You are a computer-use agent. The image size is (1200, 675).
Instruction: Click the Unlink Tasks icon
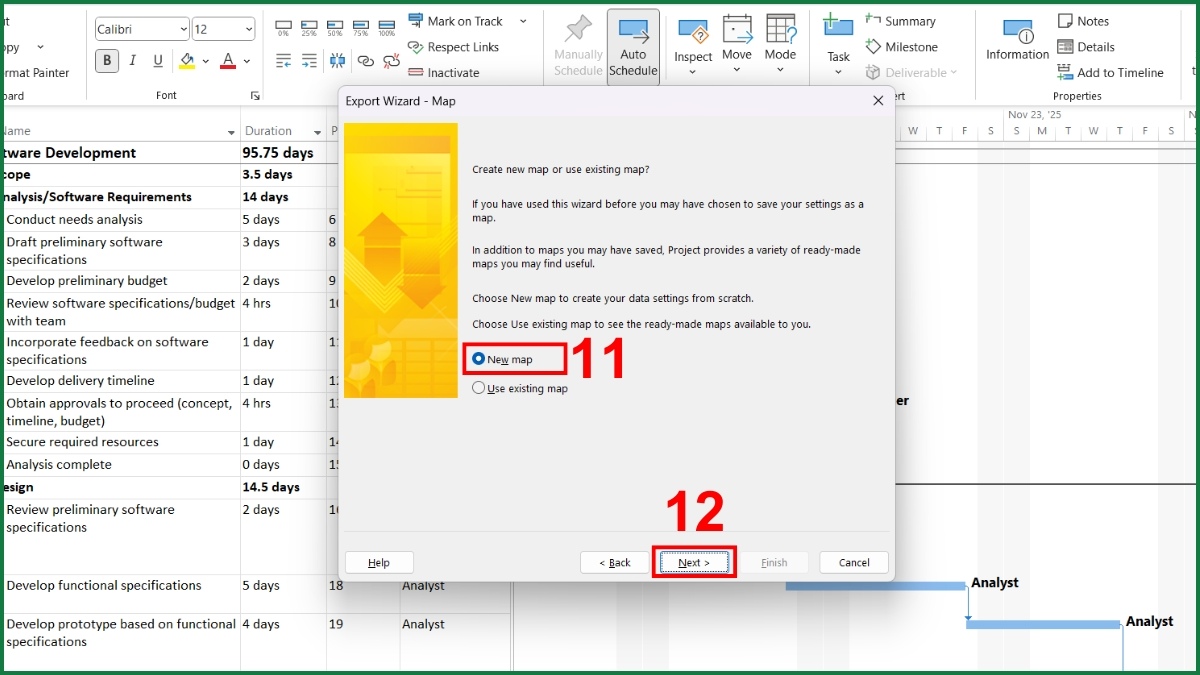[x=391, y=60]
